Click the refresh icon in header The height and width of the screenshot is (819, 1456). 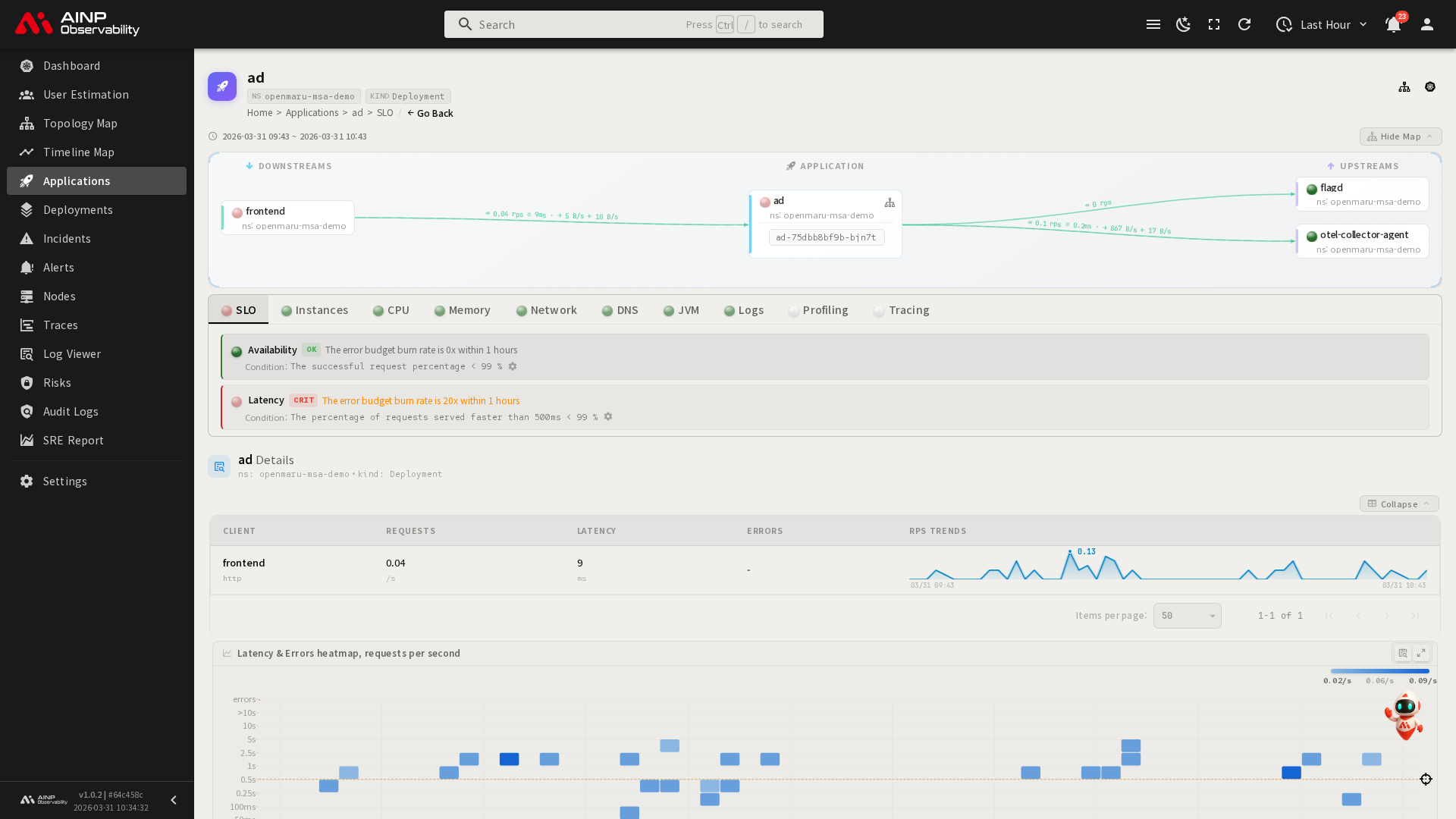coord(1244,24)
